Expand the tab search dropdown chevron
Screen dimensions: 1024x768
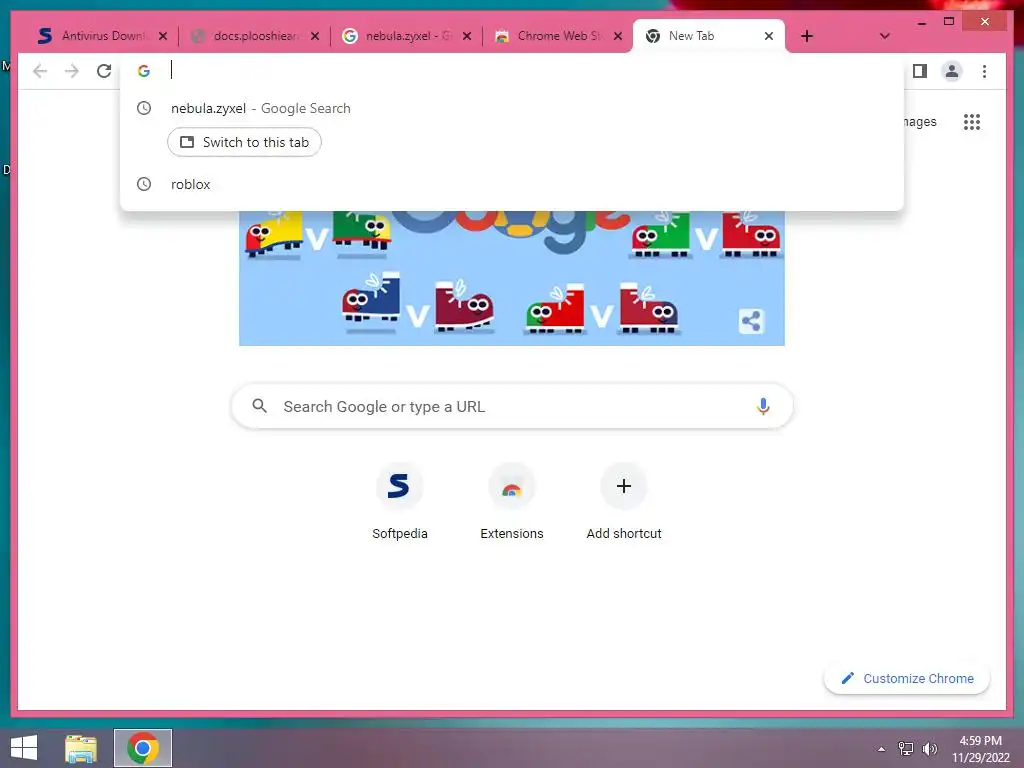coord(884,36)
